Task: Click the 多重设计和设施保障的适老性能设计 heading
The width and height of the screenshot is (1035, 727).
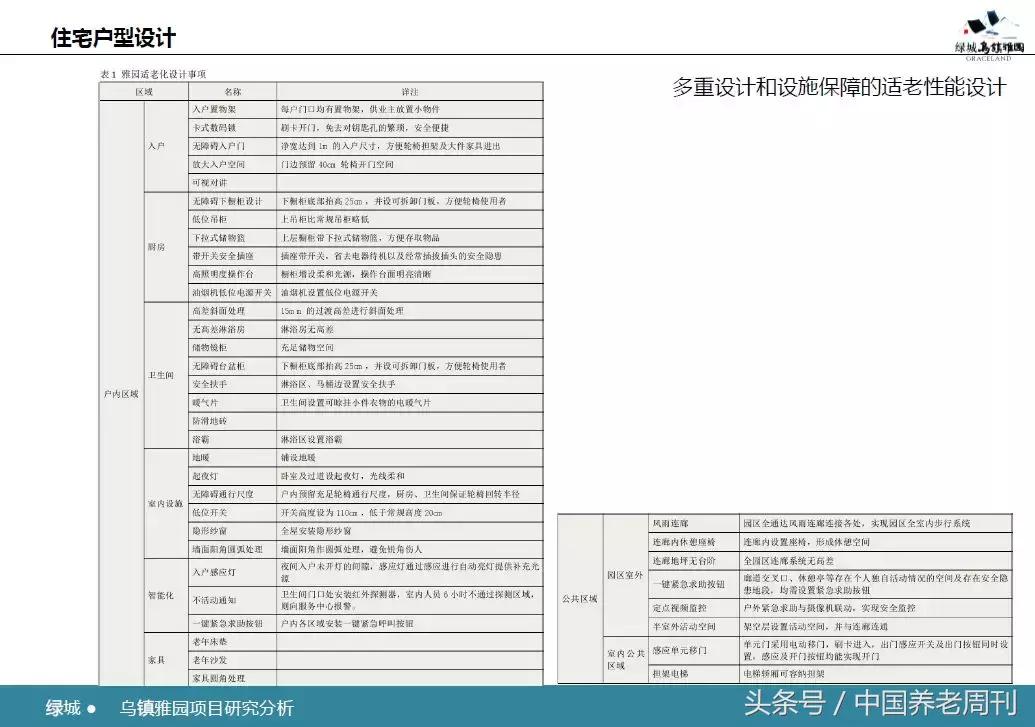Action: click(x=838, y=89)
